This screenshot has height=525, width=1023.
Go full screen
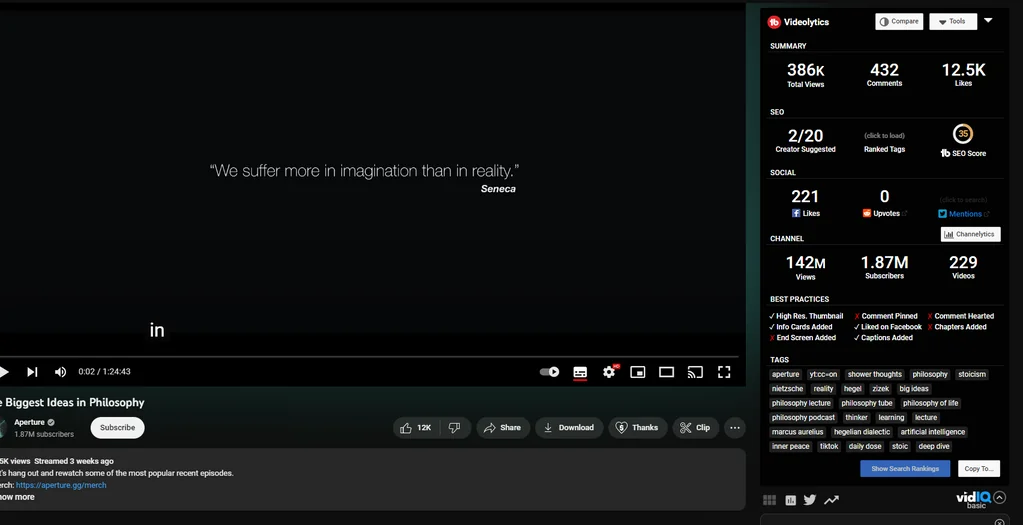(724, 372)
